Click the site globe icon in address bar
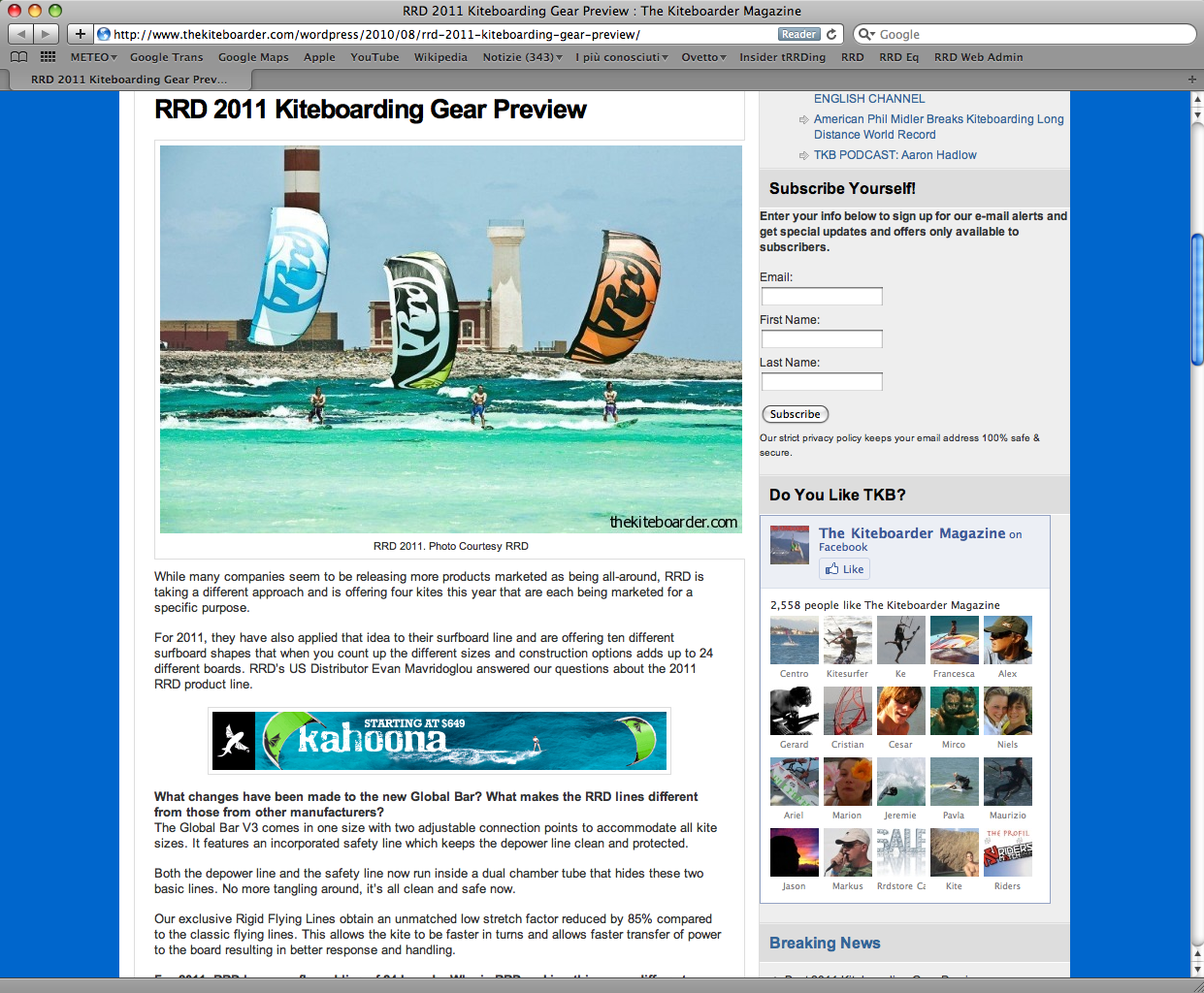The height and width of the screenshot is (993, 1204). pos(104,34)
